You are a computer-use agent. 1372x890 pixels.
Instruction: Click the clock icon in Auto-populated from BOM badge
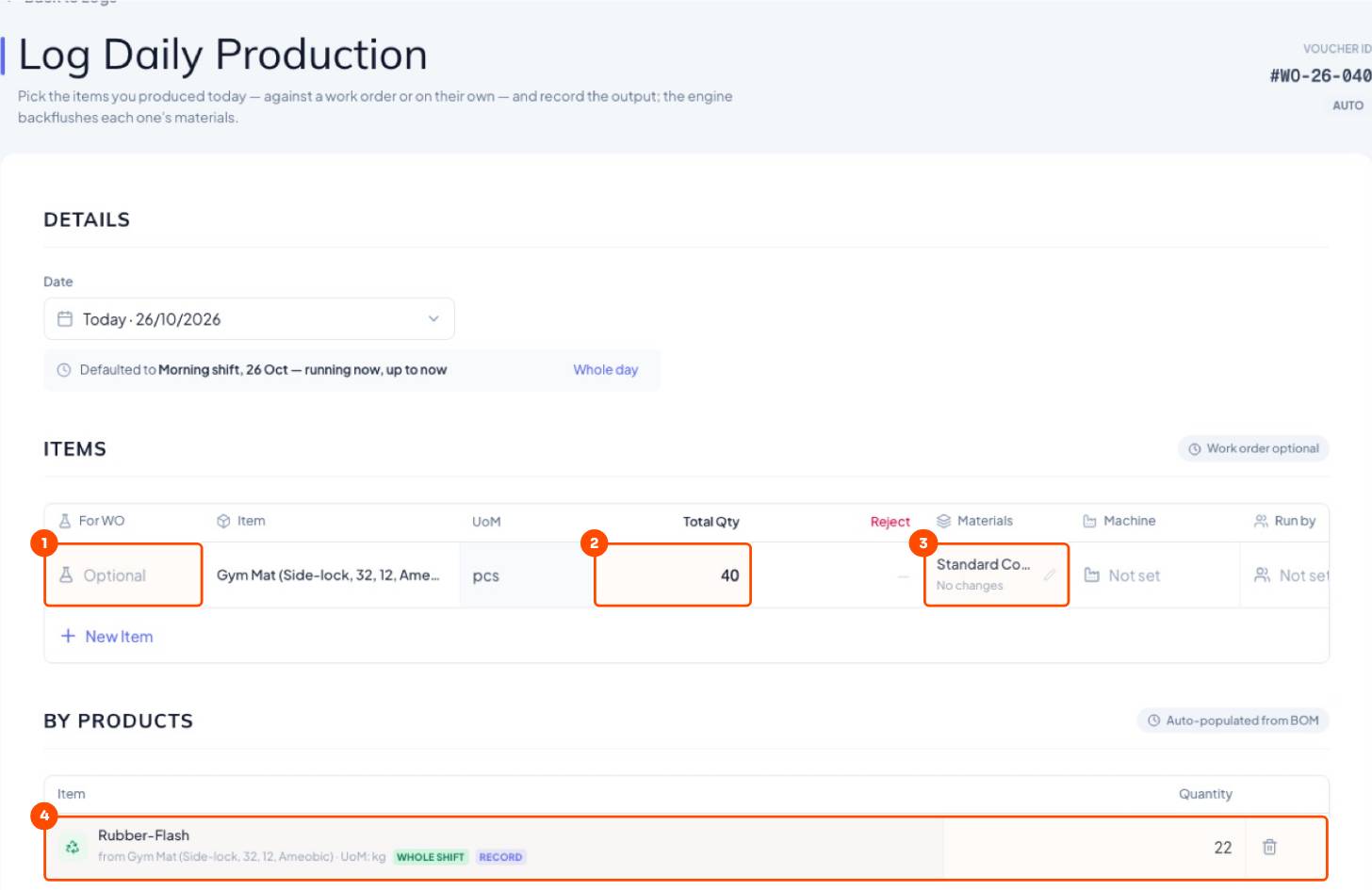click(1154, 721)
